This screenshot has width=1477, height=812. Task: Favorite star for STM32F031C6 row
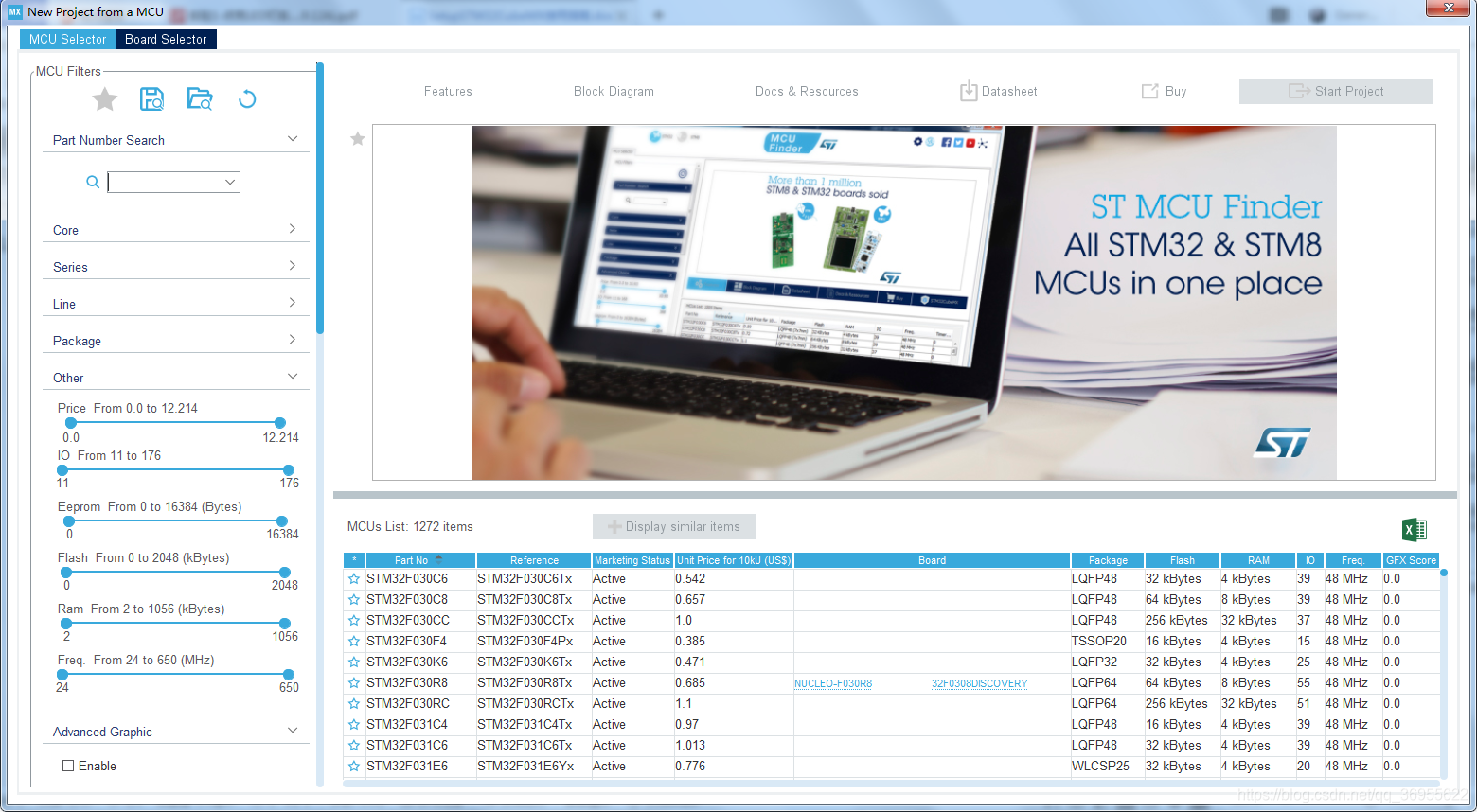click(x=354, y=746)
